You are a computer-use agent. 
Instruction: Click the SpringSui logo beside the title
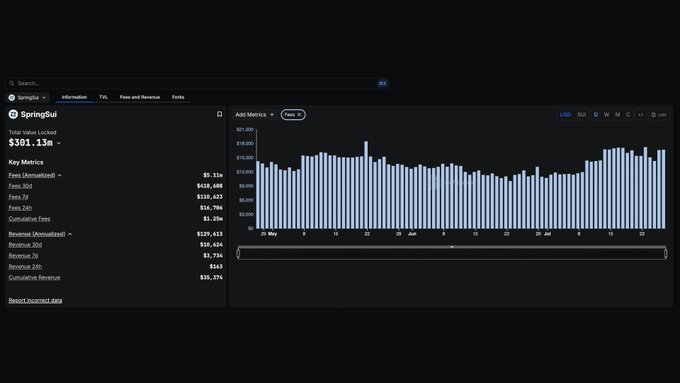(13, 114)
